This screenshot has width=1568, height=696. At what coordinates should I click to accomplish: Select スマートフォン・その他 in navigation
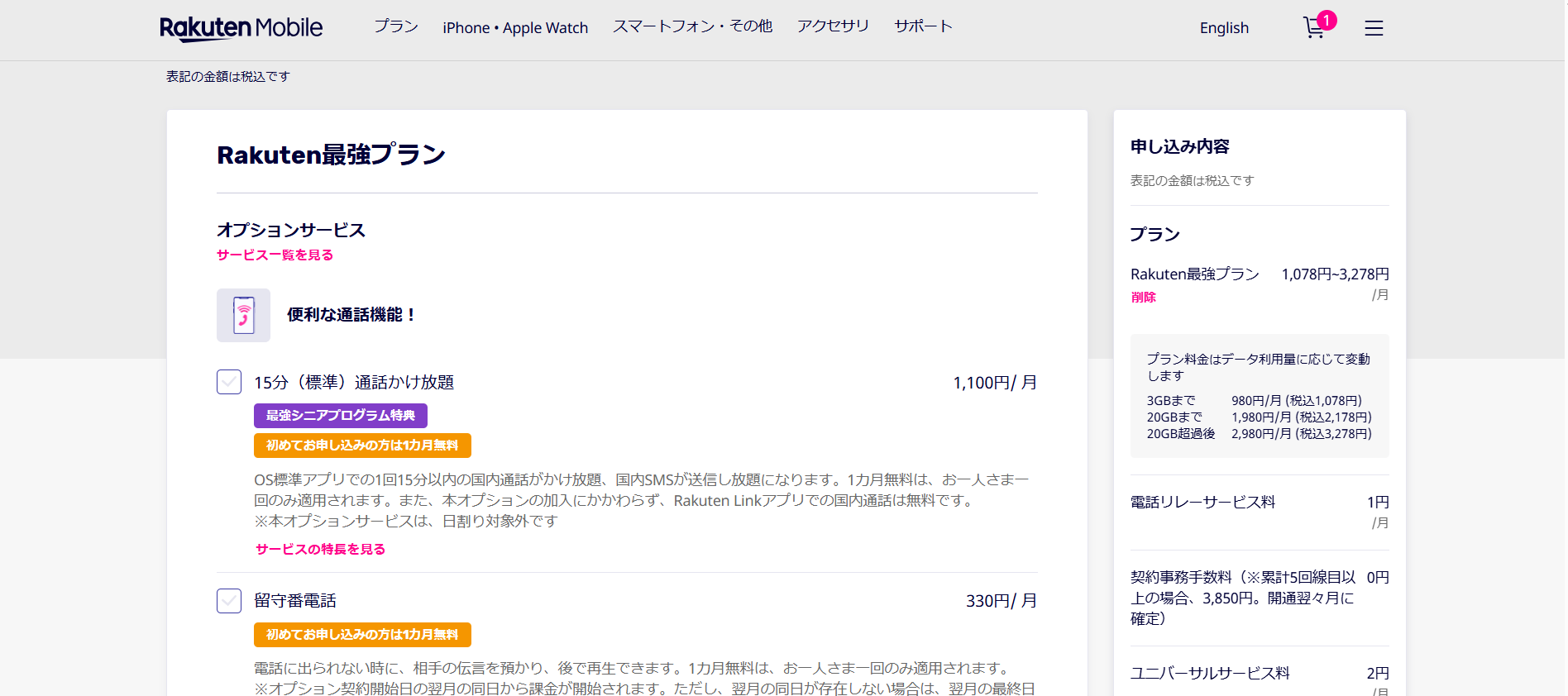click(692, 26)
